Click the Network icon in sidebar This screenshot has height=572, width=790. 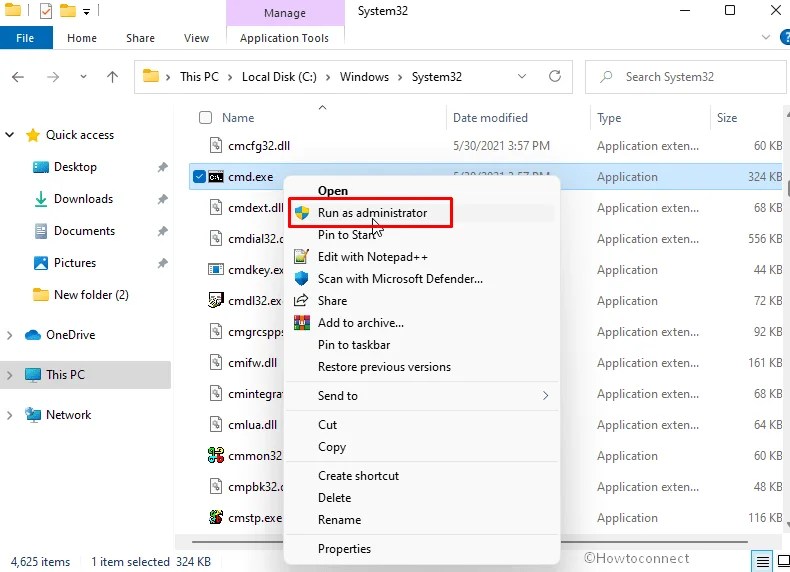(33, 415)
